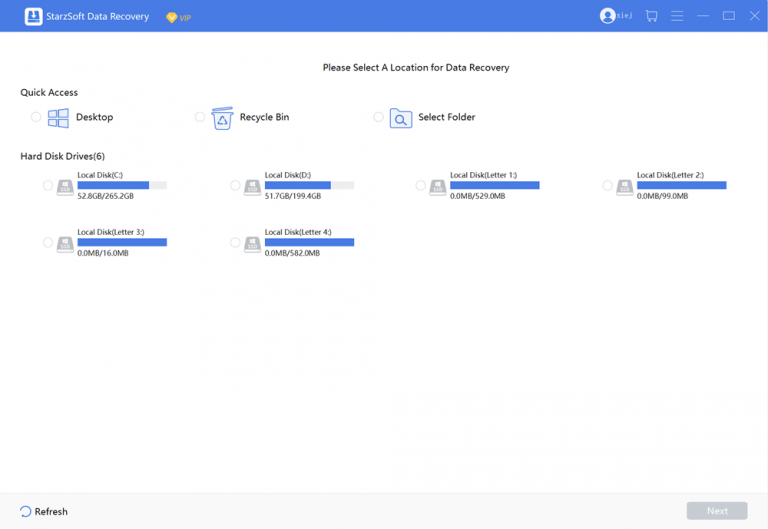Select the Desktop radio button
The height and width of the screenshot is (529, 768).
(36, 117)
